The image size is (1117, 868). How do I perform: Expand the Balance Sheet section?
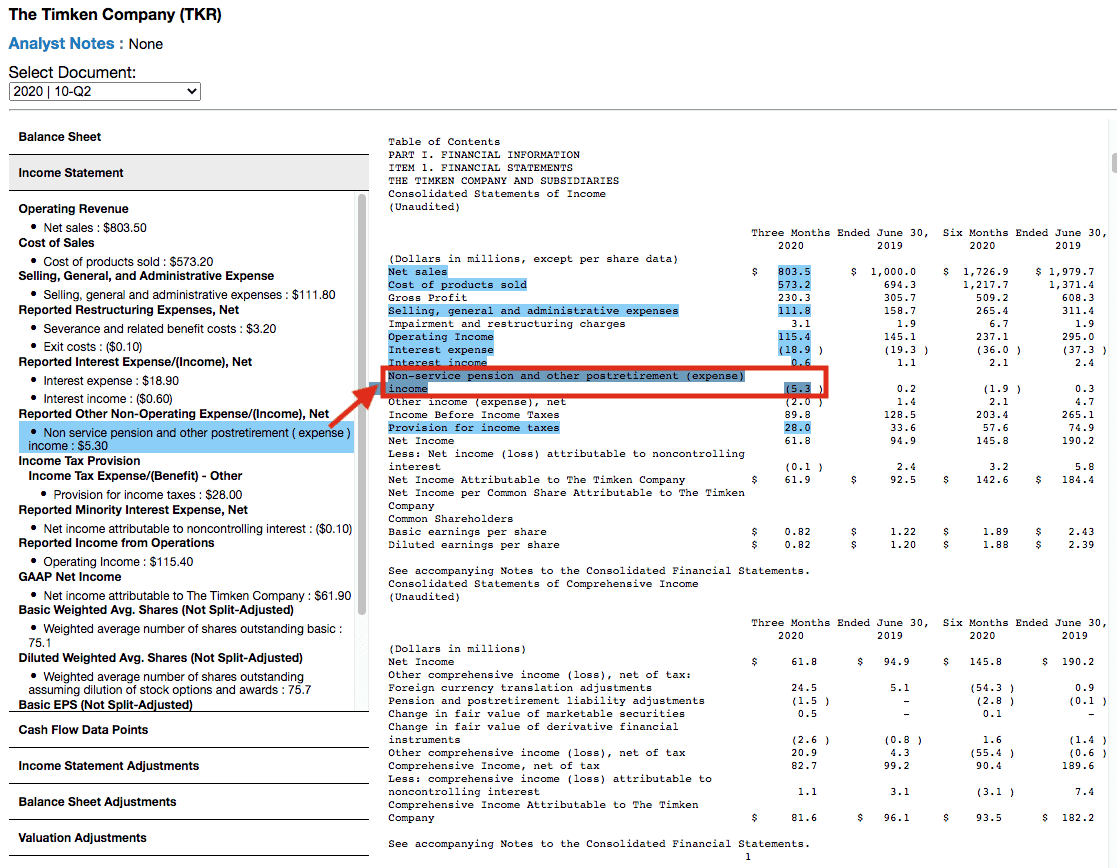point(189,137)
